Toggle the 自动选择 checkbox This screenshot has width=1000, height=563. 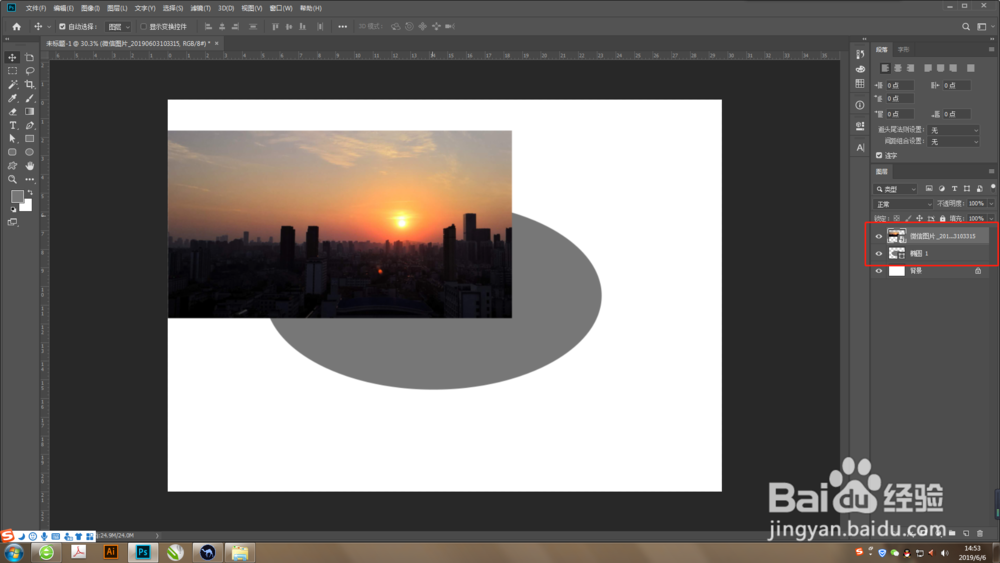click(62, 27)
